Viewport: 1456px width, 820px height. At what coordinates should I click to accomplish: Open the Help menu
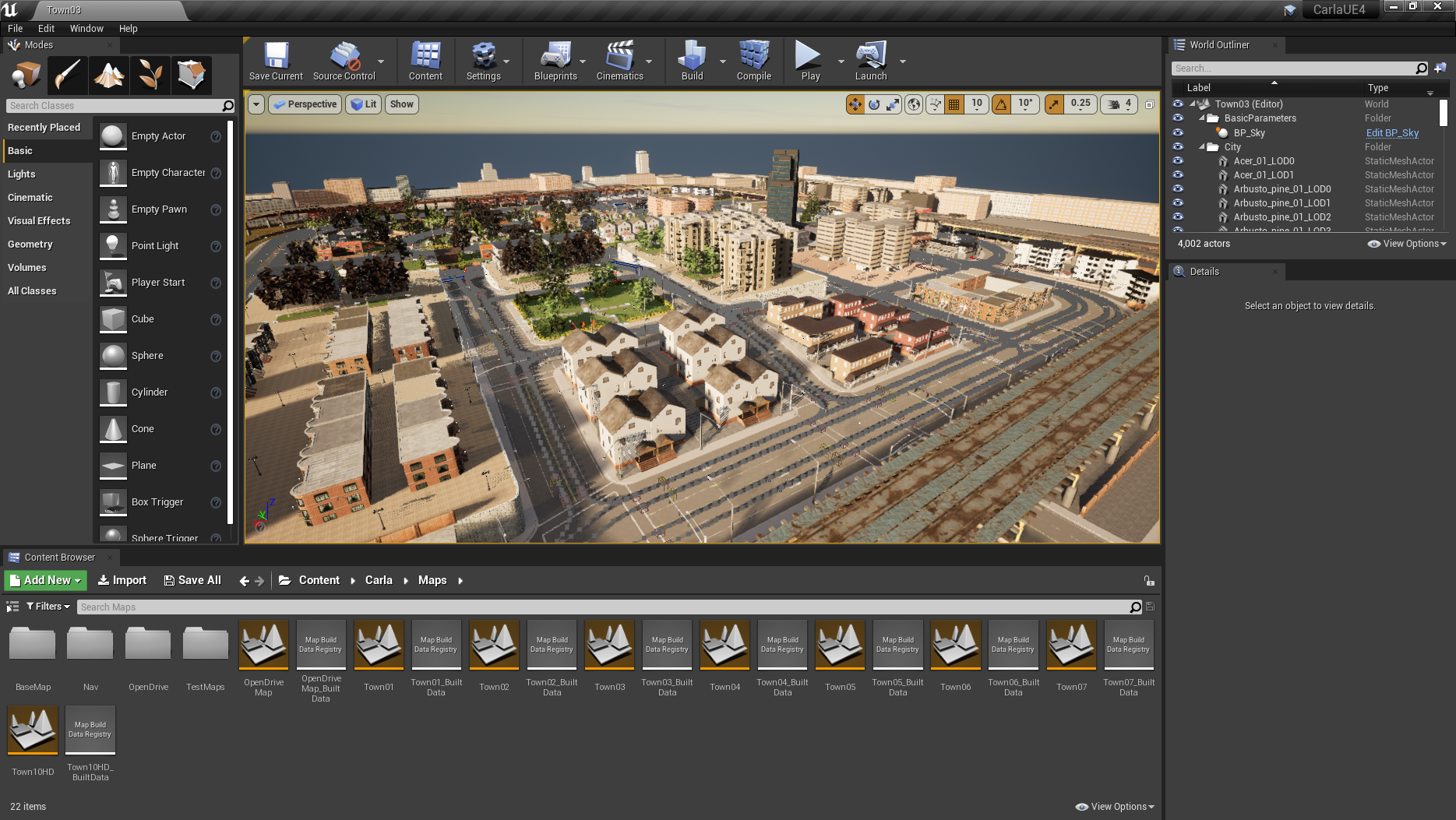[x=128, y=28]
